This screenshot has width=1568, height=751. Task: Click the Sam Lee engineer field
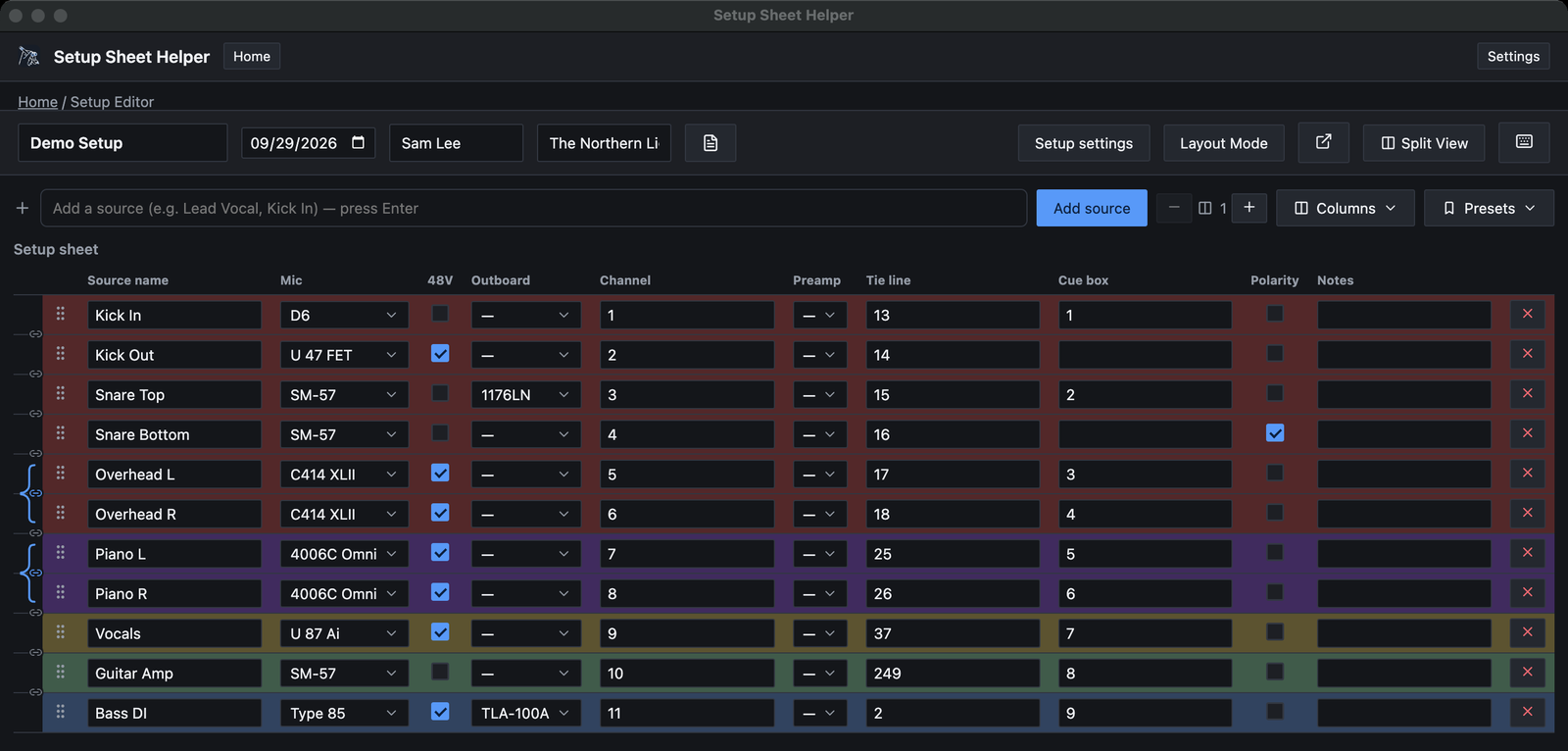click(456, 143)
